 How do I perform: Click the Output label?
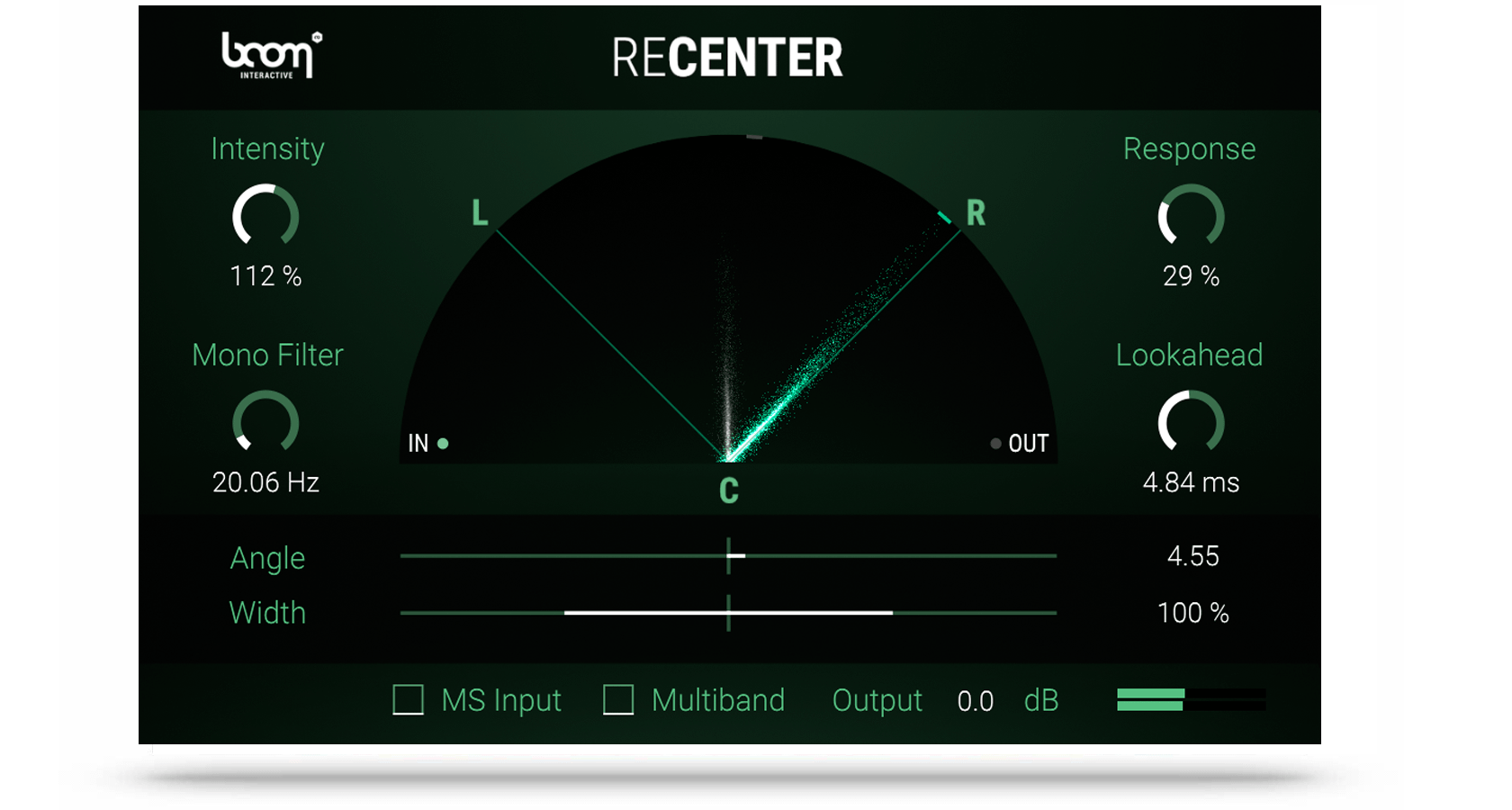click(877, 700)
